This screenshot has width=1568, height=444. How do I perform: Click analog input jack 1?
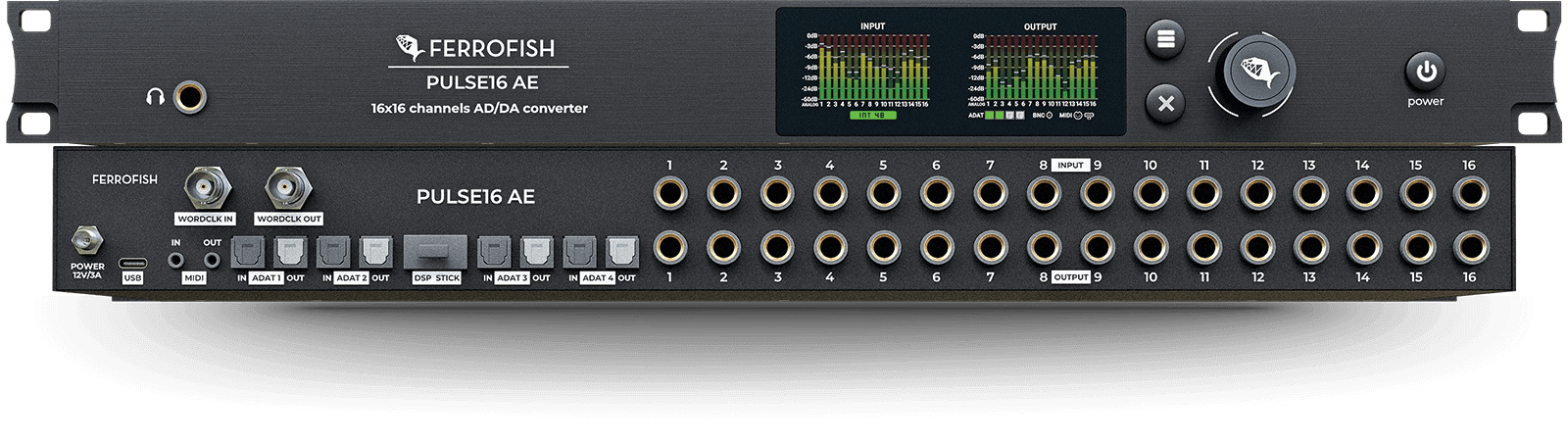click(670, 194)
